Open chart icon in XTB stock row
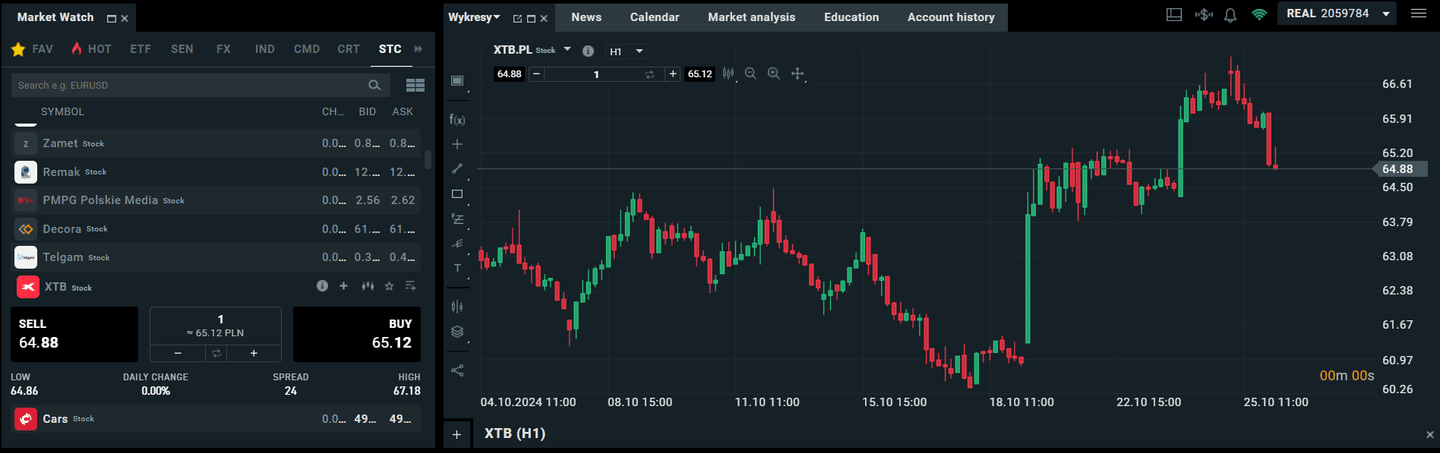The image size is (1440, 453). [x=367, y=286]
